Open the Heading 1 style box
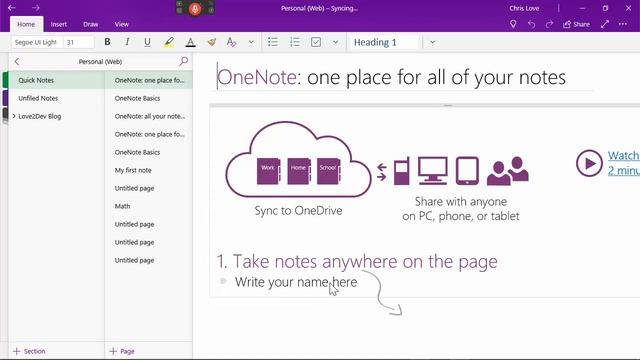640x360 pixels. point(384,42)
